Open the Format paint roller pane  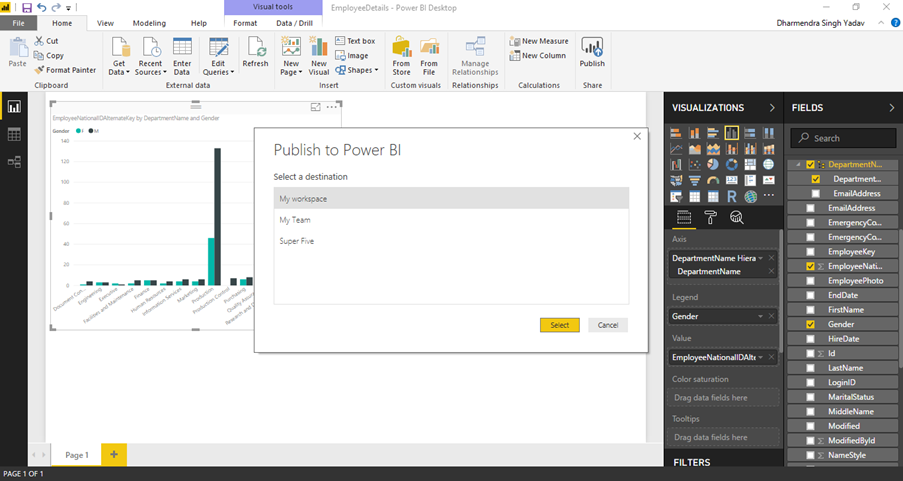(711, 217)
